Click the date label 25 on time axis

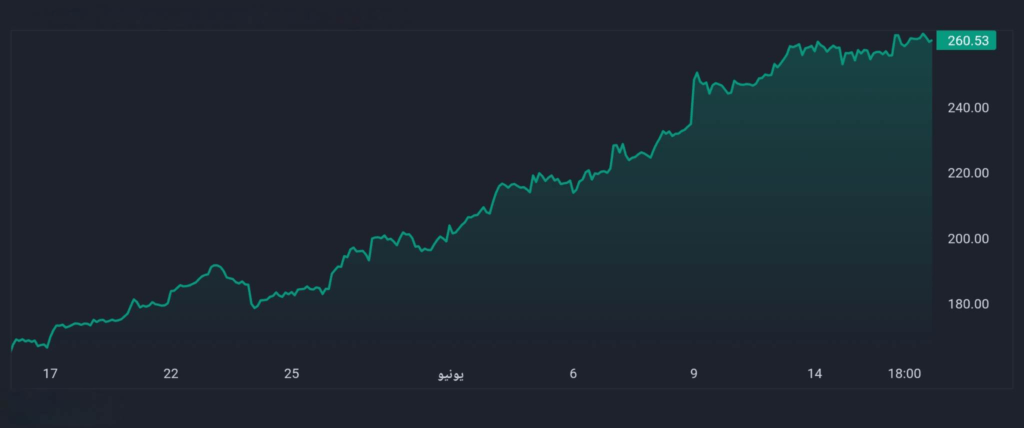point(291,374)
